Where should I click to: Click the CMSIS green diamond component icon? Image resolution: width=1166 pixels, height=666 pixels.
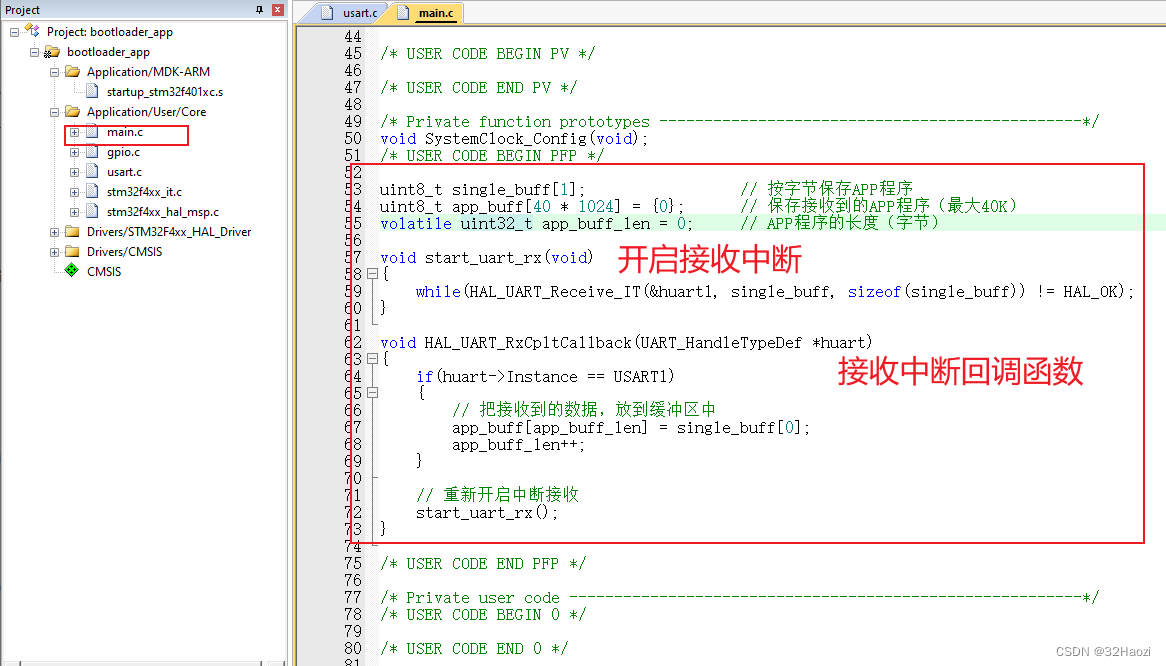71,271
